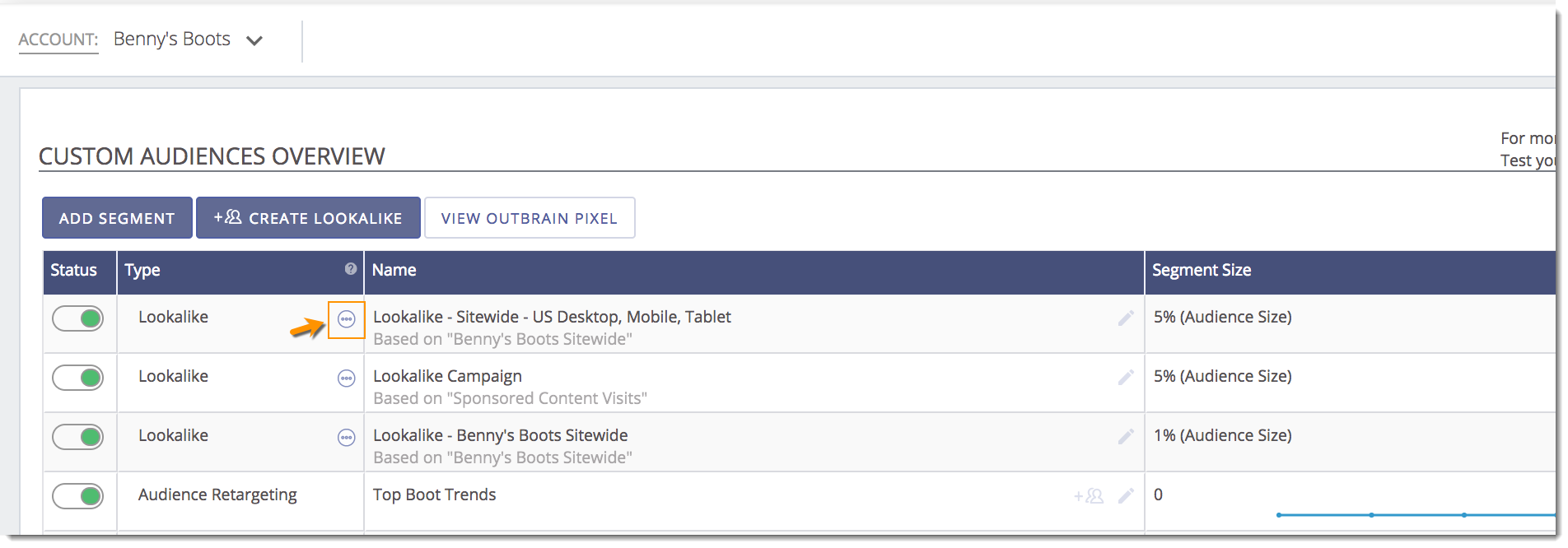
Task: Open options for the Lookalike Sitewide US segment
Action: tap(346, 319)
